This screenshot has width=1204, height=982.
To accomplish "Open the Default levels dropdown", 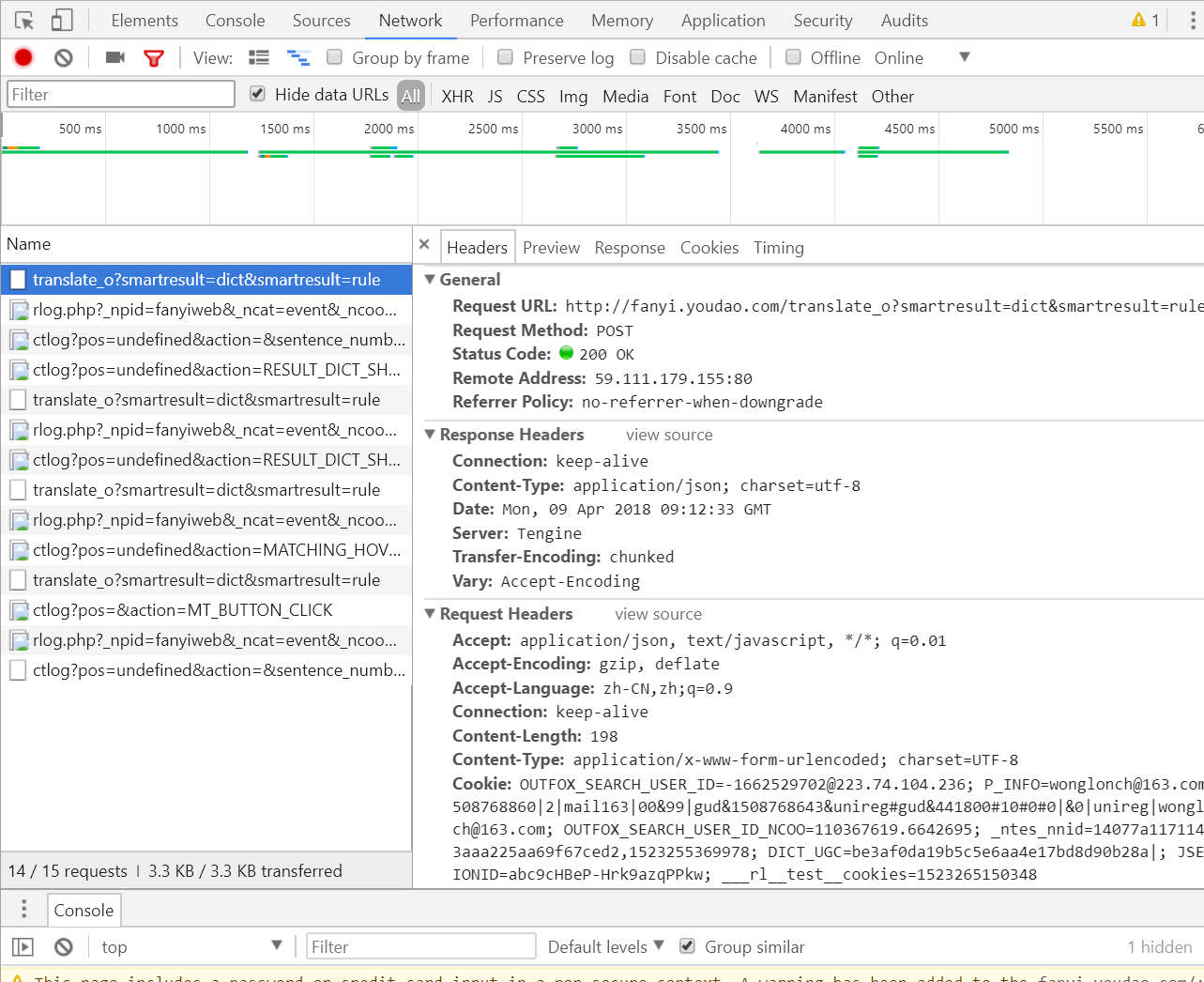I will click(x=606, y=946).
